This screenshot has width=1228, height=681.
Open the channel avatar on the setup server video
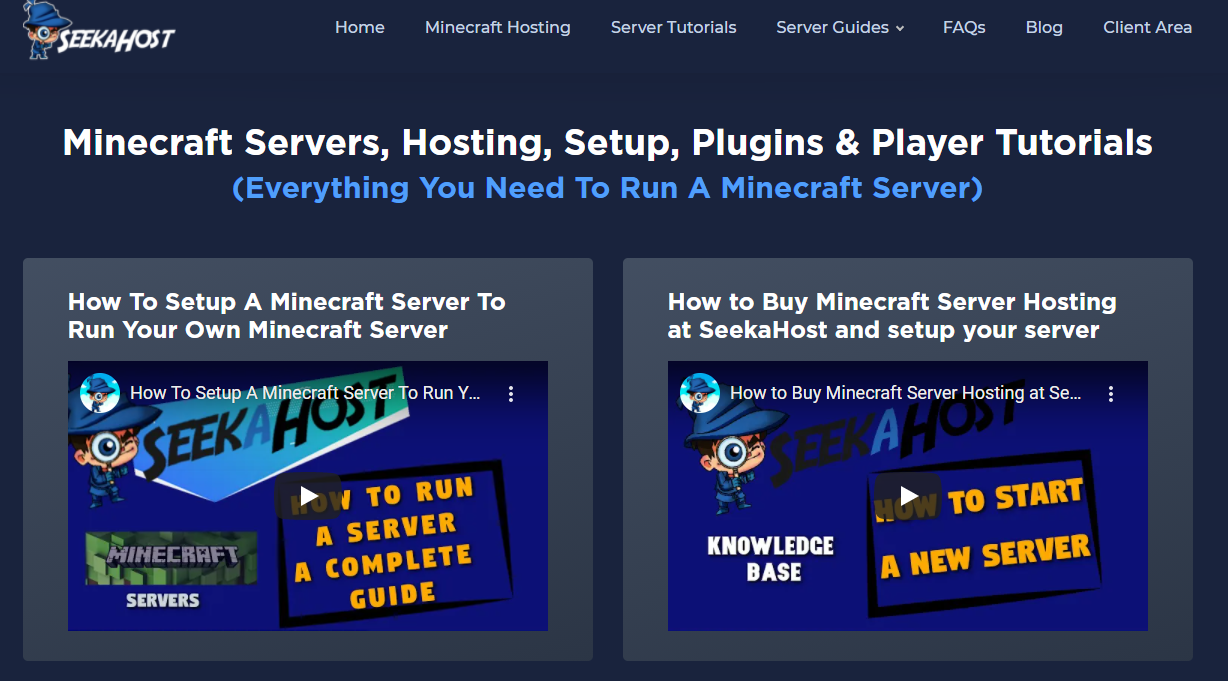[99, 393]
